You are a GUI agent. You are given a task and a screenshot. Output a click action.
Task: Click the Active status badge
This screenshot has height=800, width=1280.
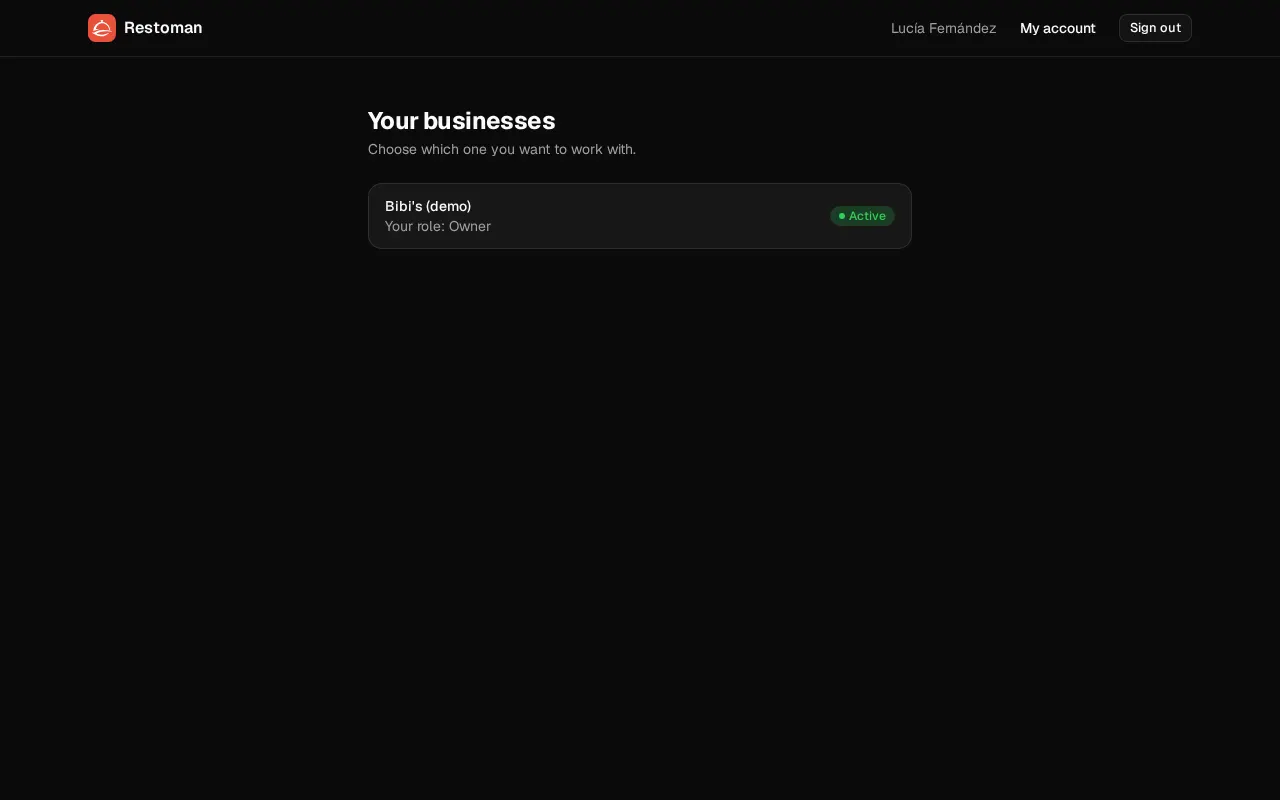(x=862, y=216)
